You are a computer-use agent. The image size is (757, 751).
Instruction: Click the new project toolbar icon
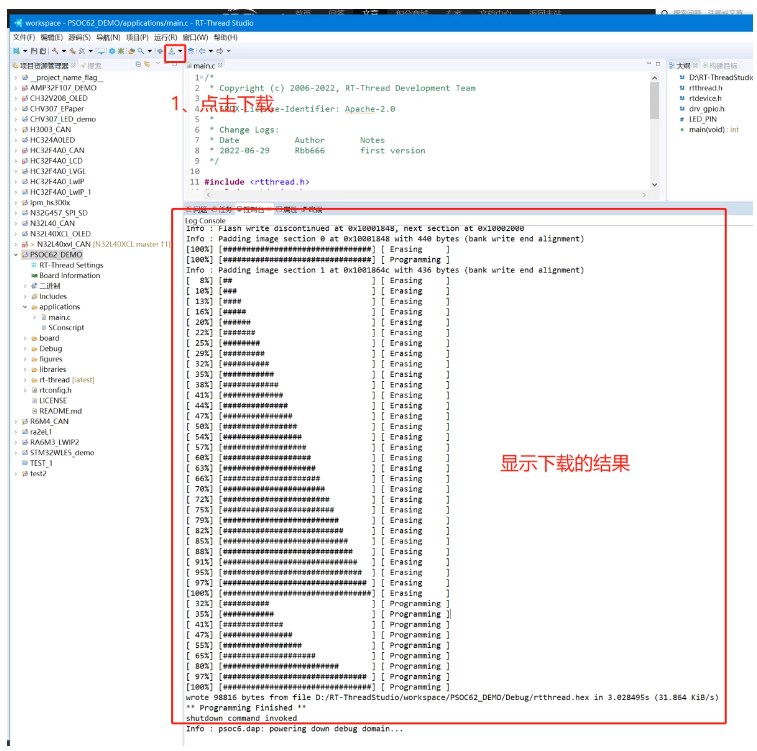[x=16, y=51]
